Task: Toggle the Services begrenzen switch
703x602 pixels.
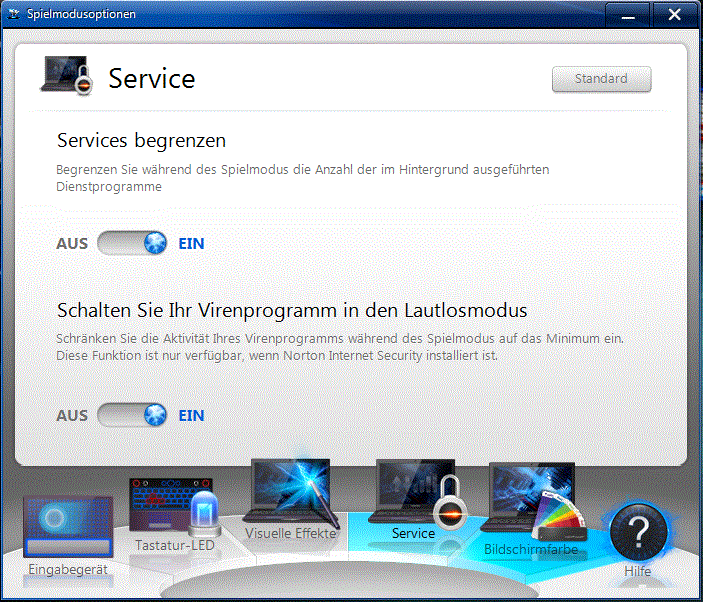Action: (132, 243)
